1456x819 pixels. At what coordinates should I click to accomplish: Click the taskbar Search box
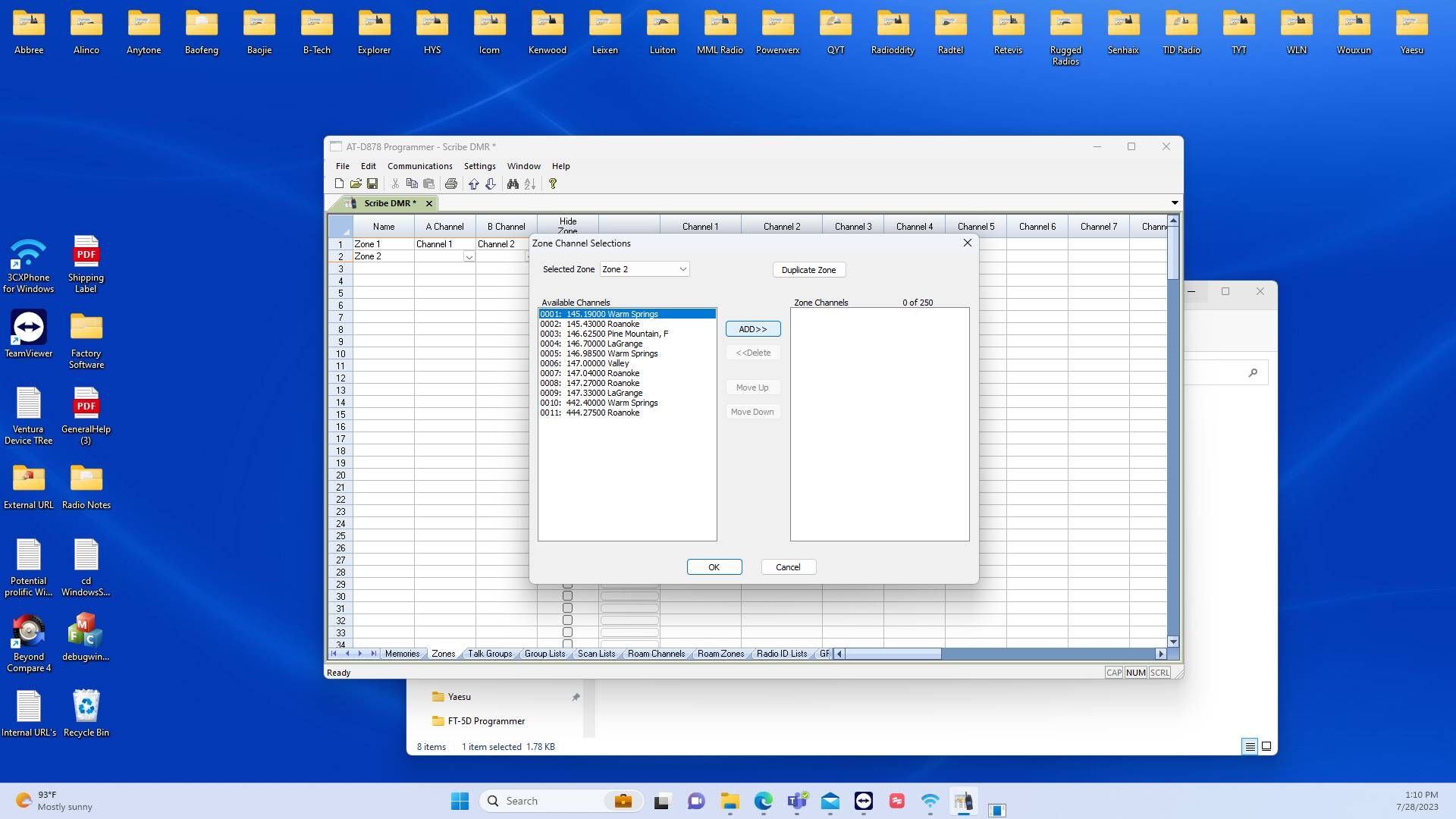pyautogui.click(x=561, y=801)
